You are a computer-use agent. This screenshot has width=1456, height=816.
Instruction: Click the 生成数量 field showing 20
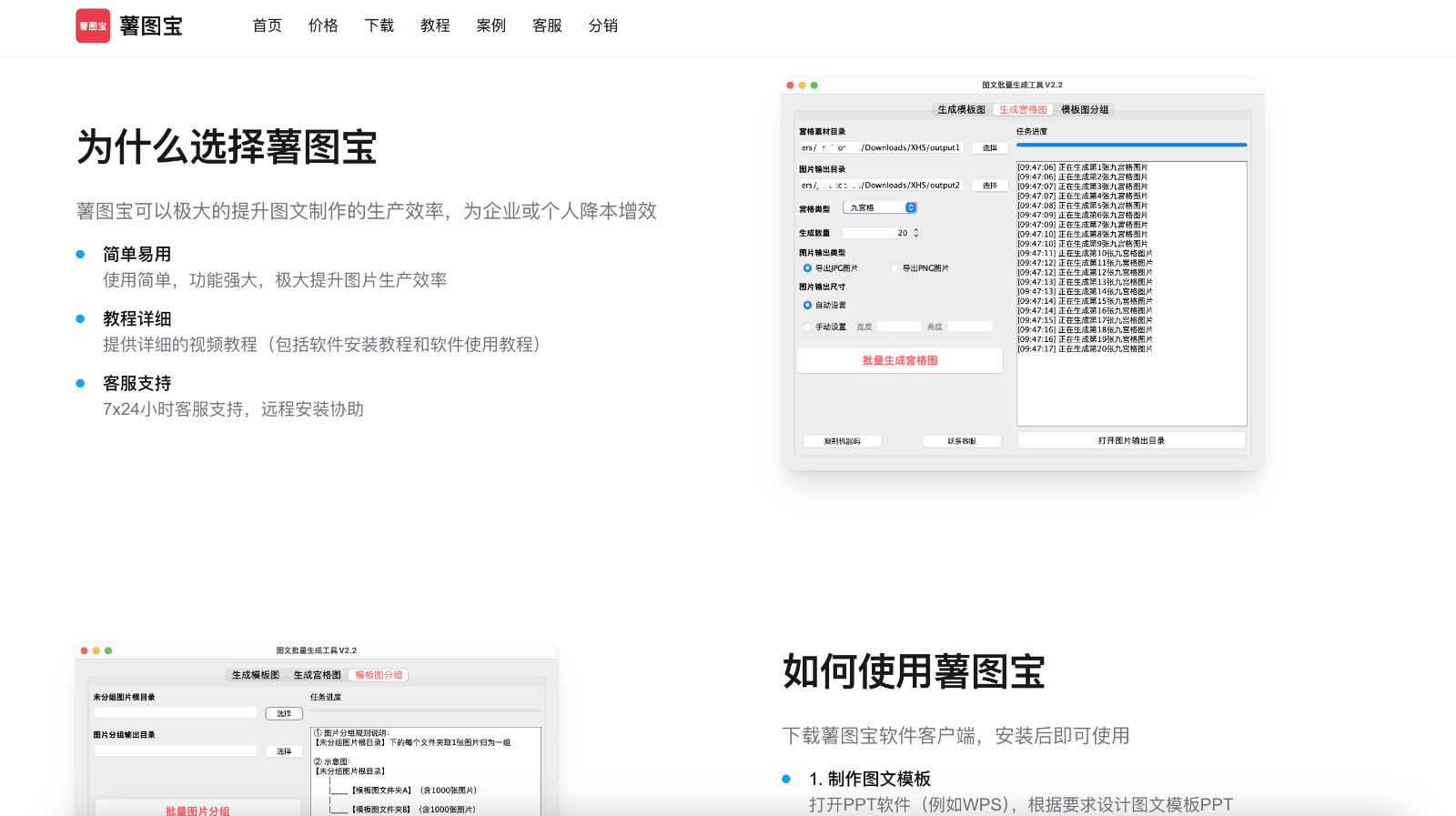pyautogui.click(x=876, y=233)
